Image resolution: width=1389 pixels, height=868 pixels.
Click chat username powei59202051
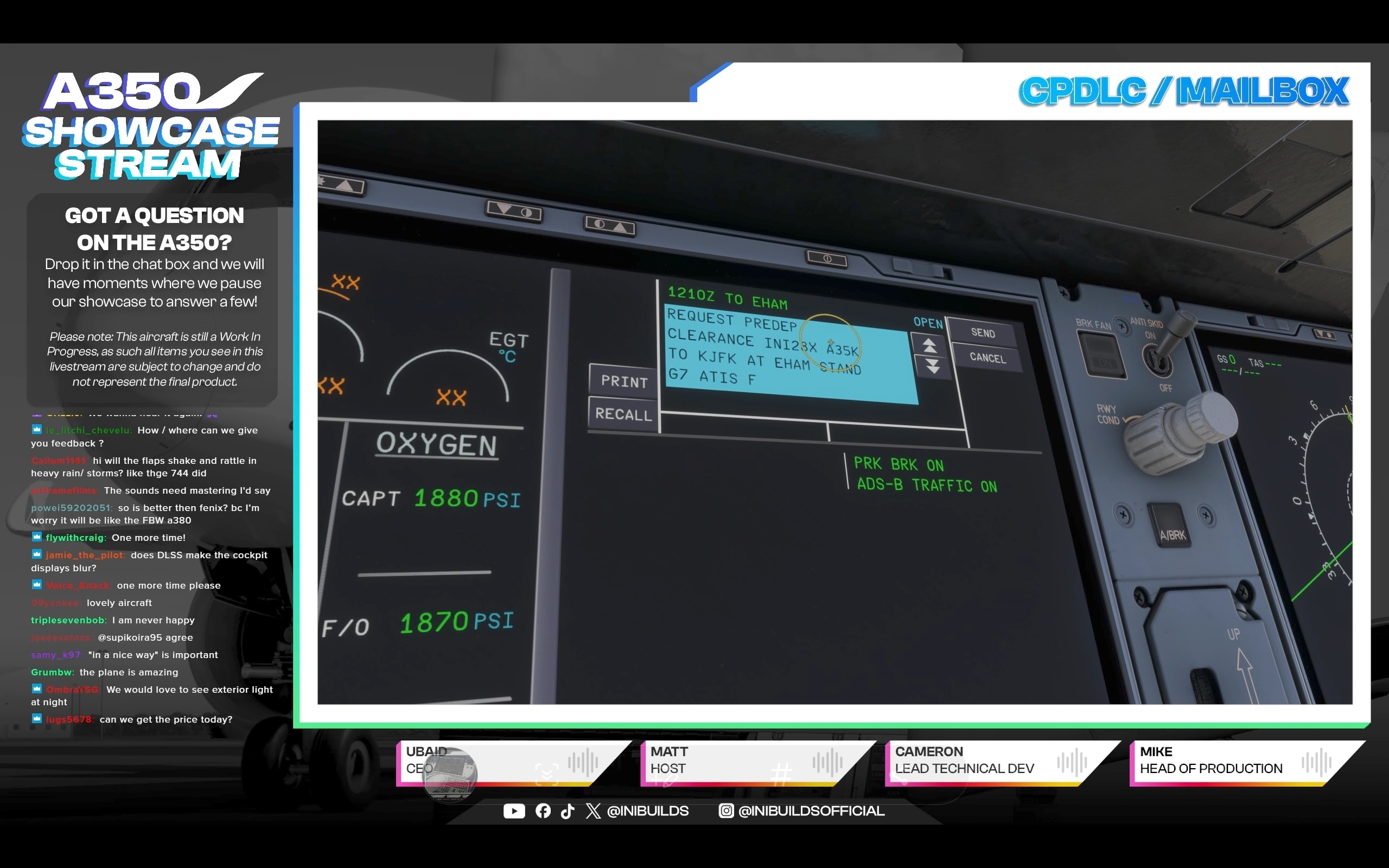[x=71, y=507]
